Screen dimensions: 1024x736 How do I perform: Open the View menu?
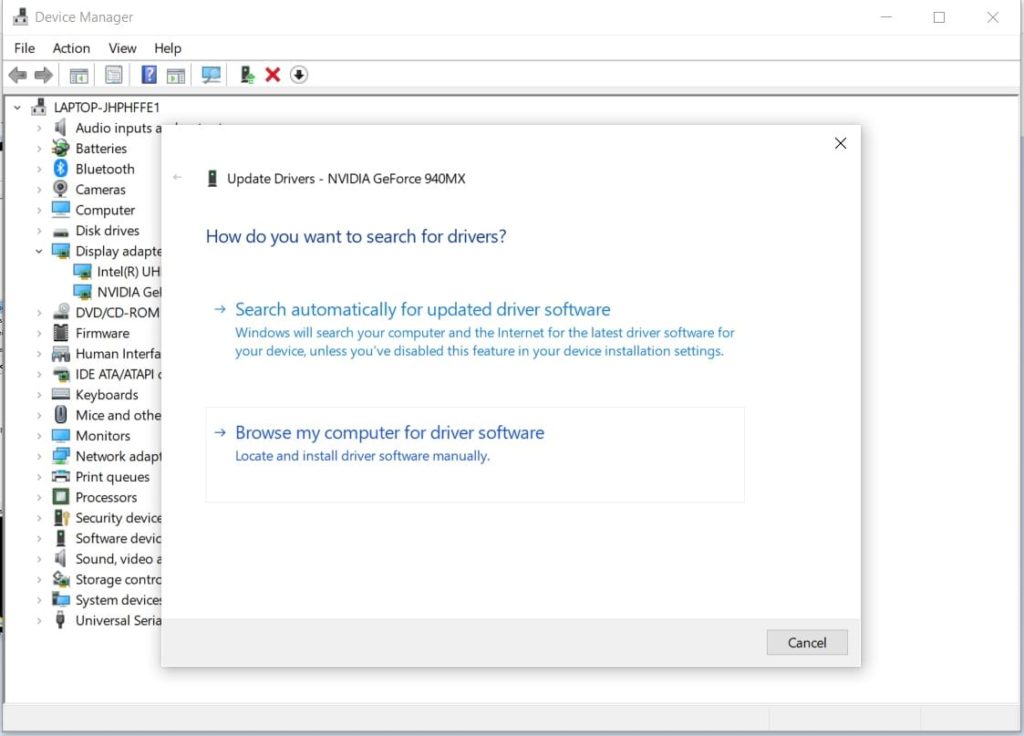(122, 48)
